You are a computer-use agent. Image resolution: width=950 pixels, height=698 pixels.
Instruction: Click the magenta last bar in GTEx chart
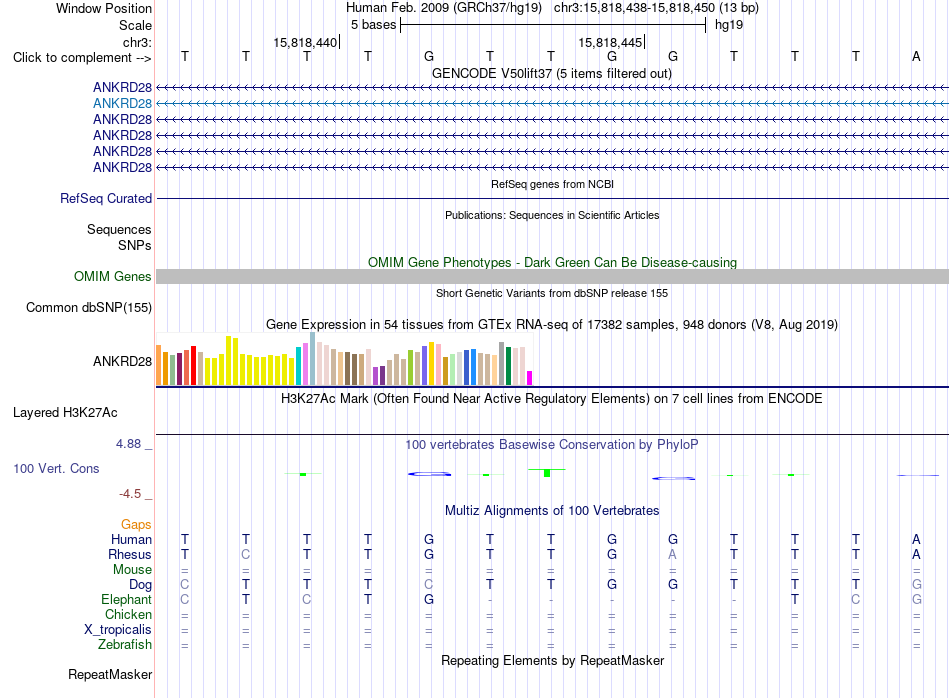point(529,378)
